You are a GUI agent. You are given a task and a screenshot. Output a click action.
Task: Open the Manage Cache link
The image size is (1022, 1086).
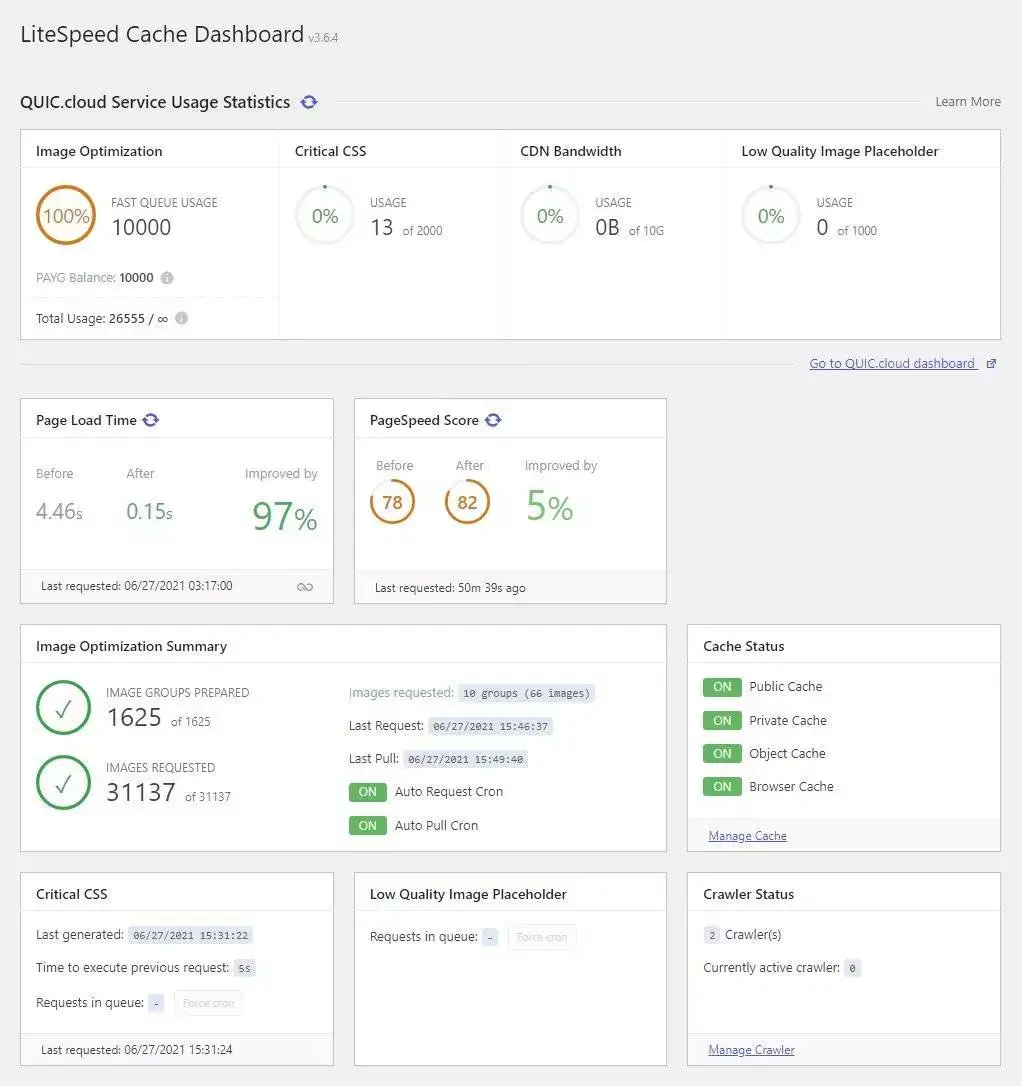[x=747, y=836]
